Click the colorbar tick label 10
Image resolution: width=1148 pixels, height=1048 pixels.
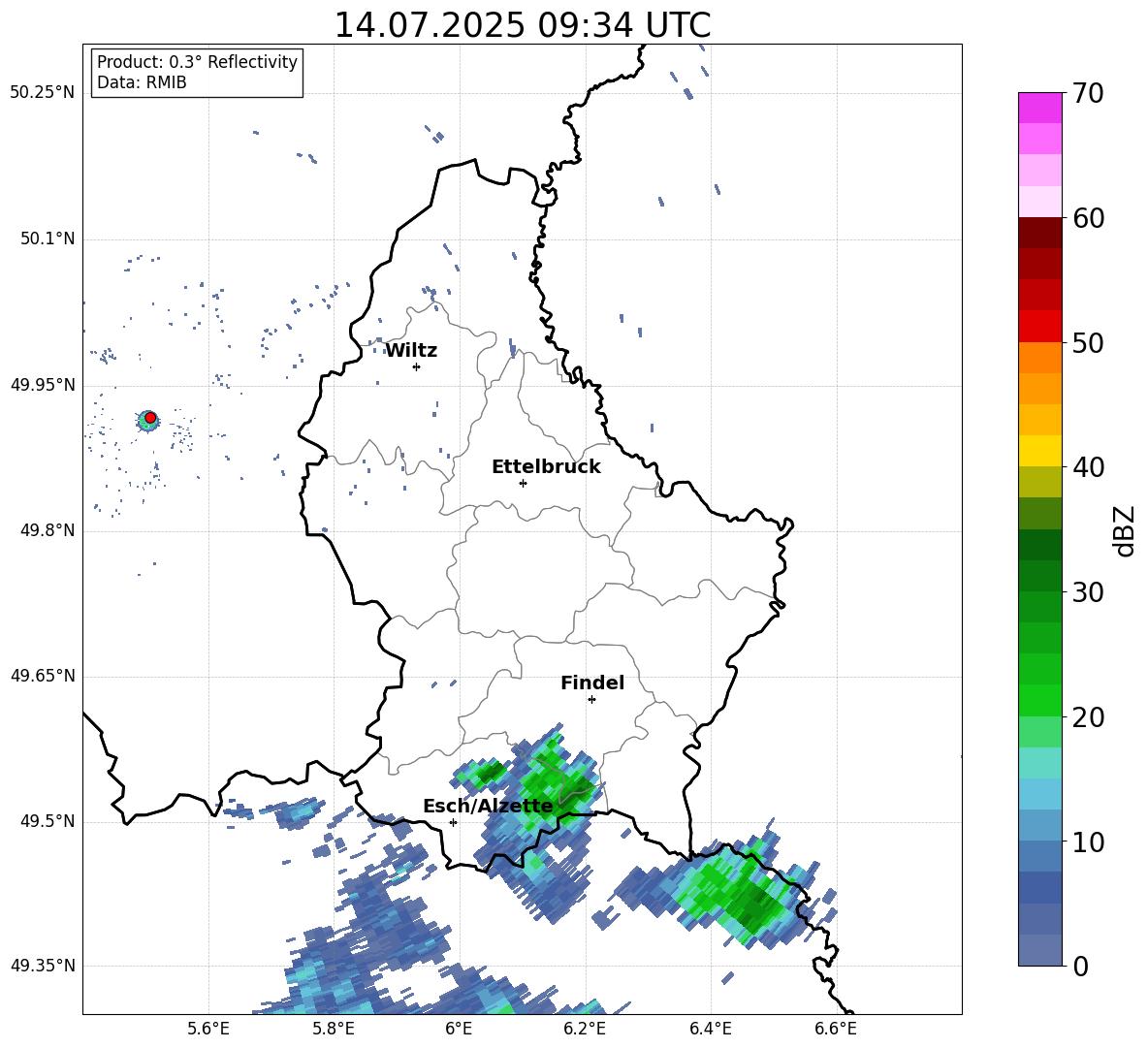[1088, 842]
